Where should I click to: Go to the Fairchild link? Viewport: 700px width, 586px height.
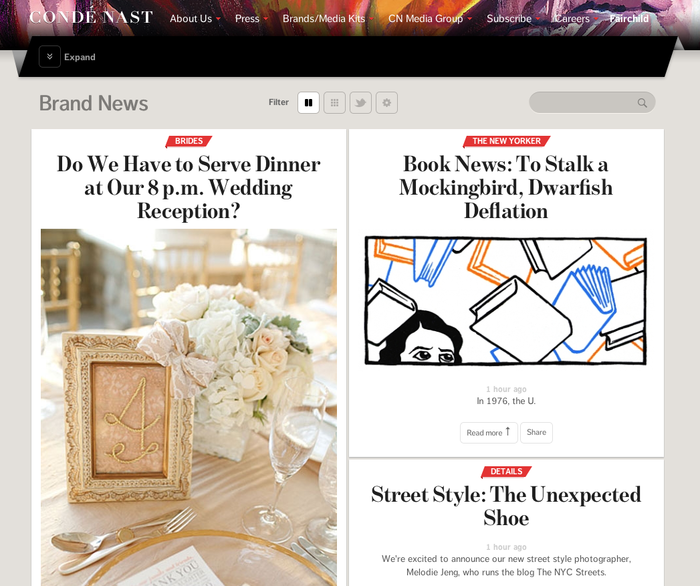[629, 19]
